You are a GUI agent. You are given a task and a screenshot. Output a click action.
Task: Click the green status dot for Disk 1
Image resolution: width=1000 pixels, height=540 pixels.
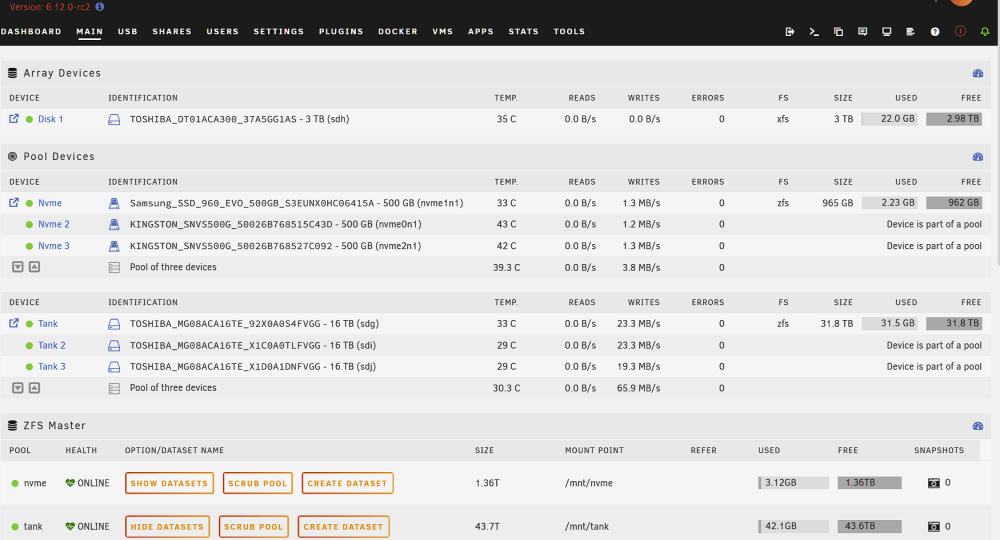[x=29, y=119]
